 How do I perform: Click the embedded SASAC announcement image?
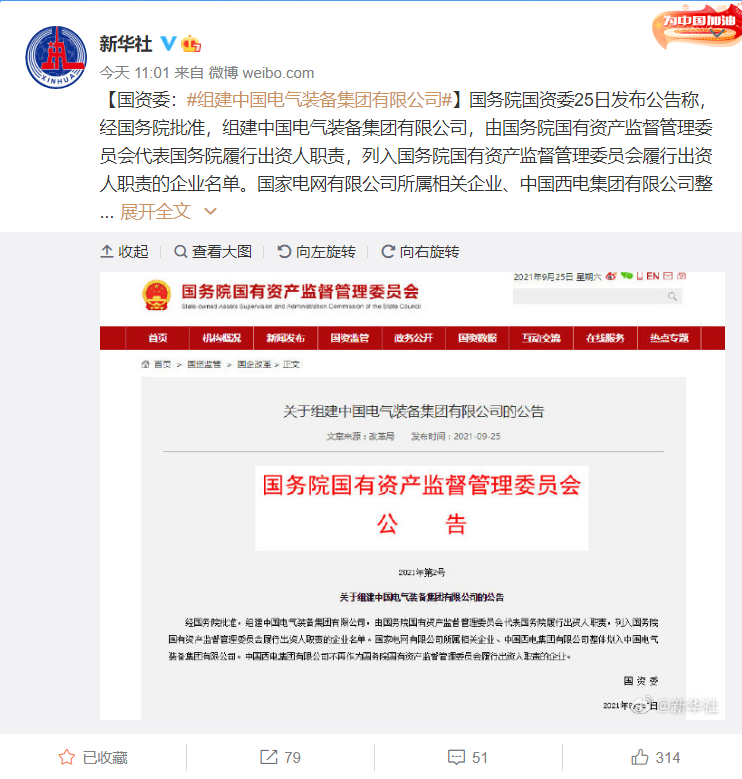click(x=412, y=495)
